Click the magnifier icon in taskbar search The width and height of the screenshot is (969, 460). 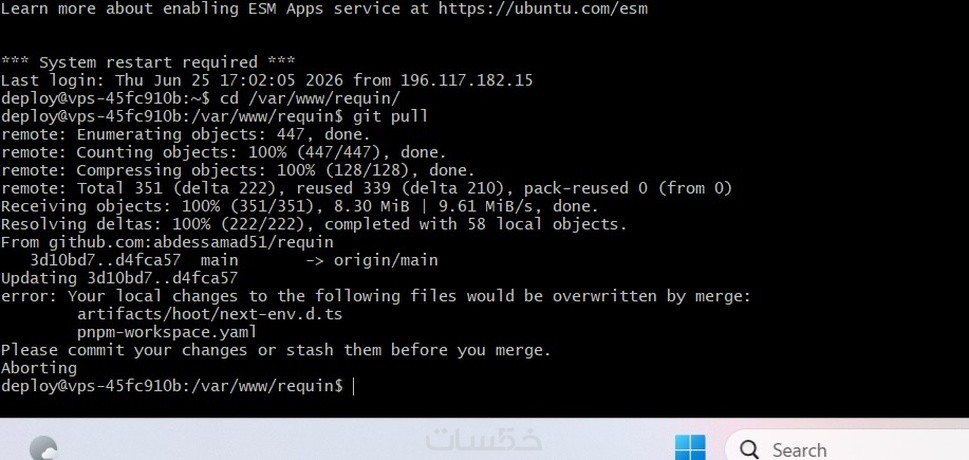(749, 449)
